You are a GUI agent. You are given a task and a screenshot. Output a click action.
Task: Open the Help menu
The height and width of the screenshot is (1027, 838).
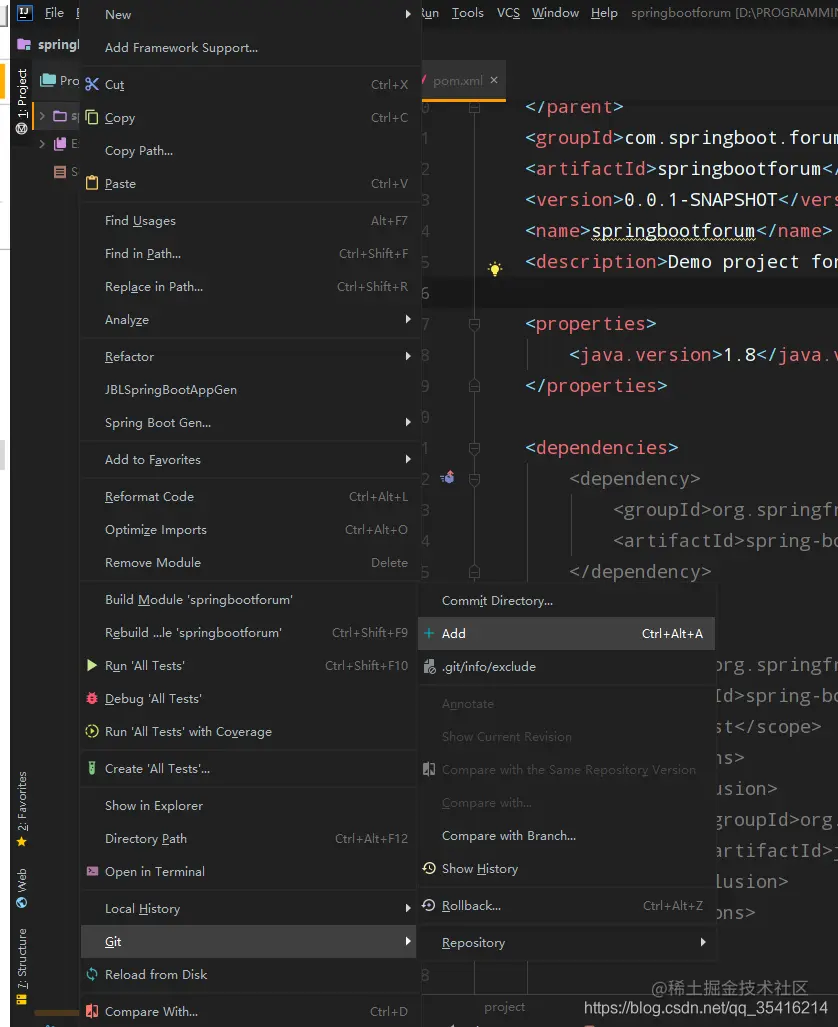(x=604, y=12)
